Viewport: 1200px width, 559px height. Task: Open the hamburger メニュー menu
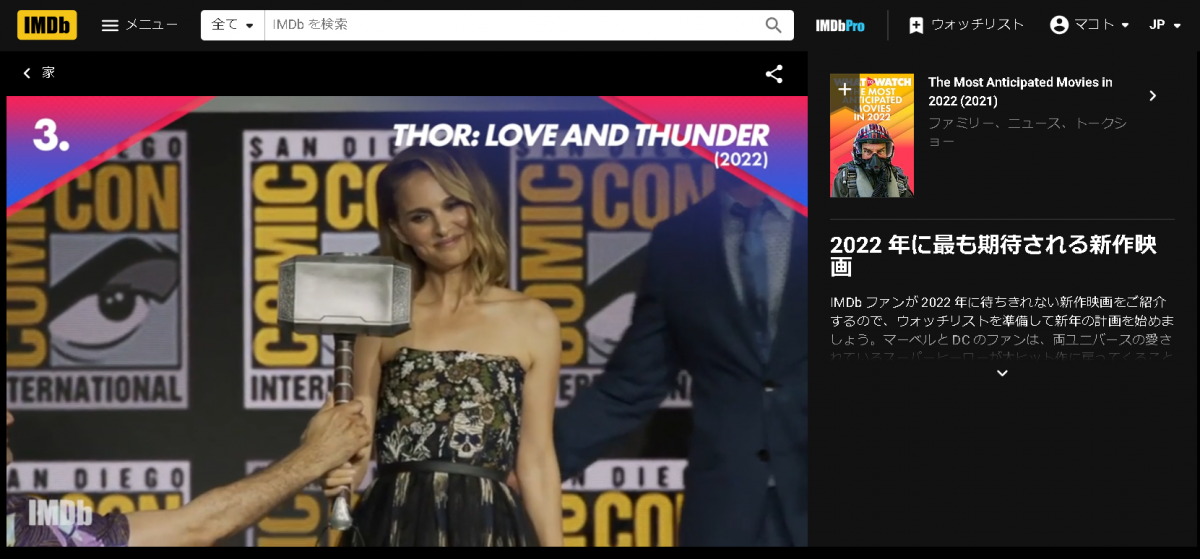click(140, 25)
